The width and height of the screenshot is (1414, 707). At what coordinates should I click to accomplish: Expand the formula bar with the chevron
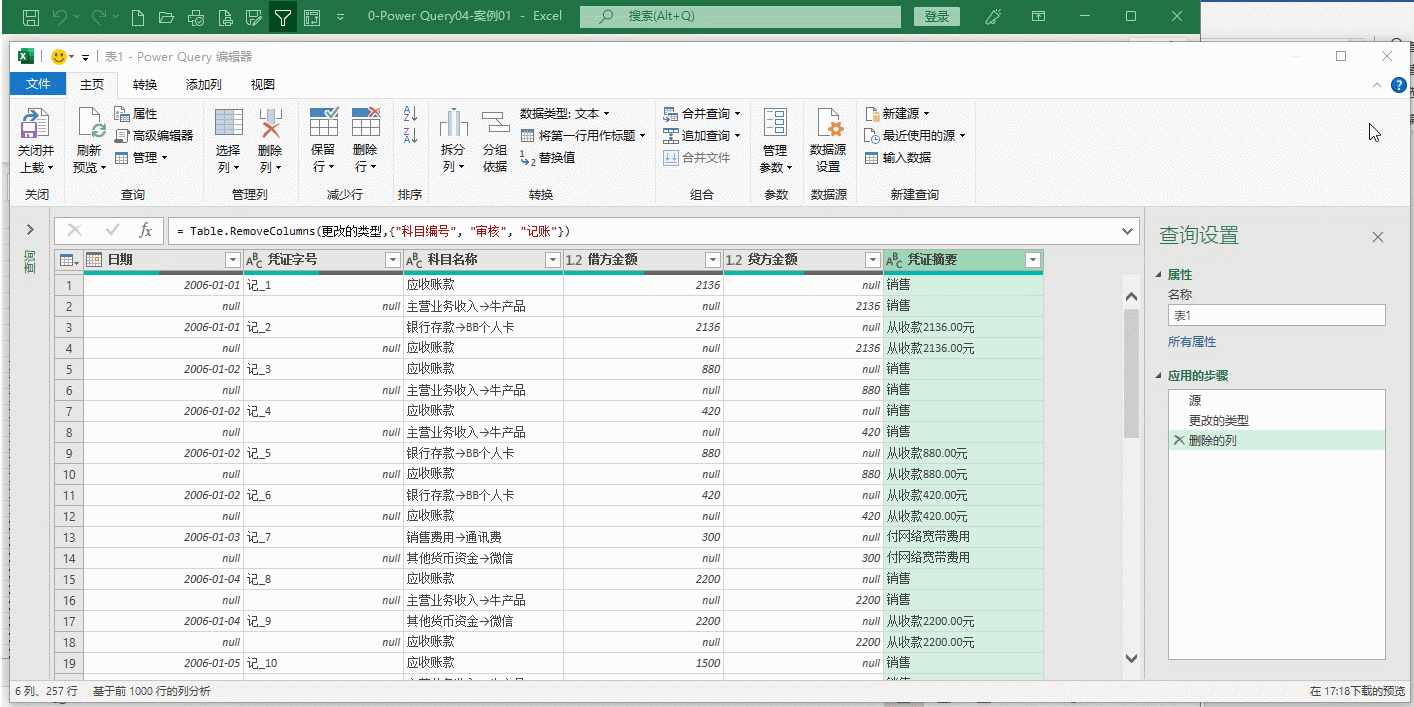click(x=1129, y=231)
